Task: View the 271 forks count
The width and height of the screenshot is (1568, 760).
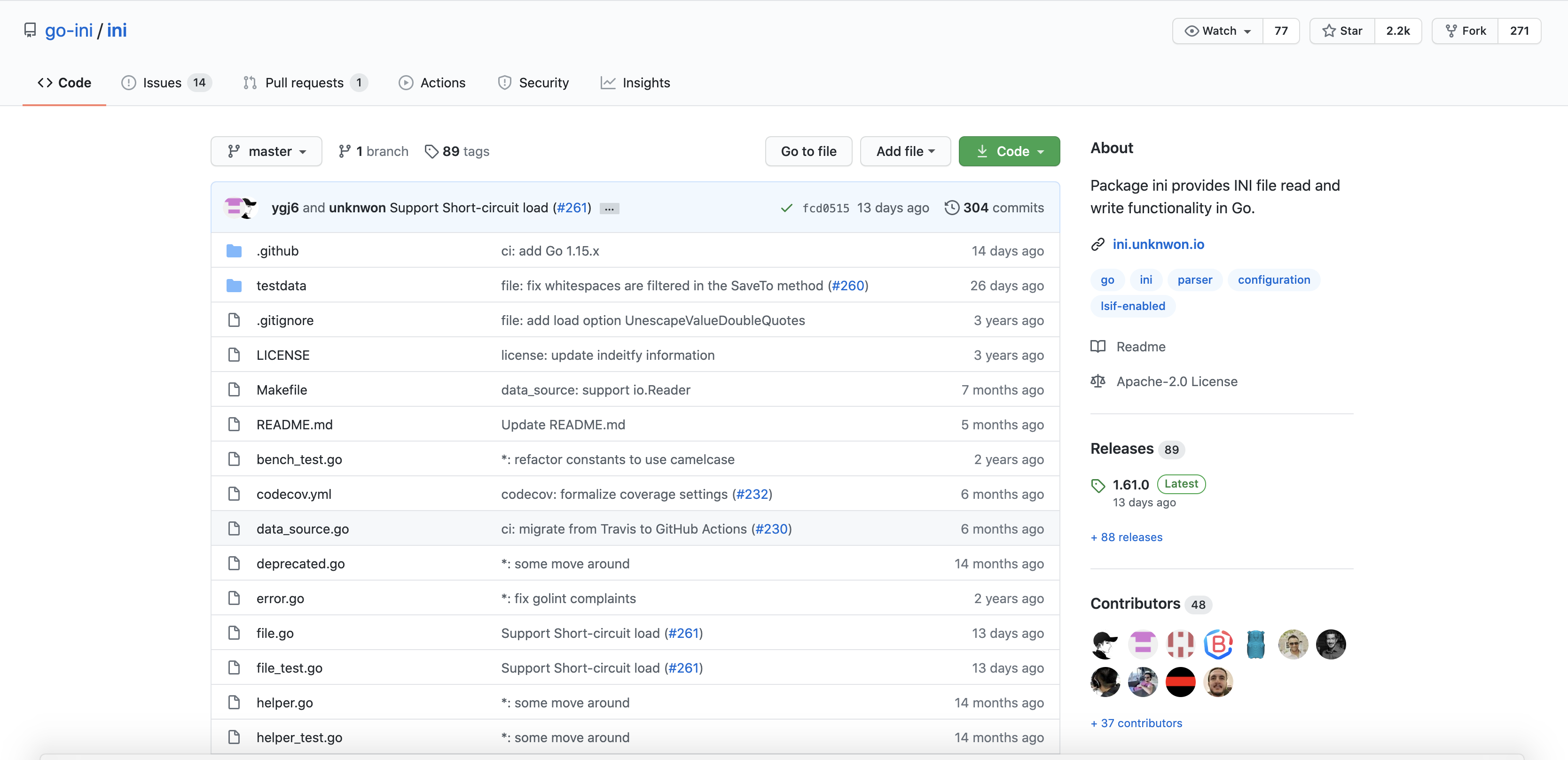Action: [1520, 31]
